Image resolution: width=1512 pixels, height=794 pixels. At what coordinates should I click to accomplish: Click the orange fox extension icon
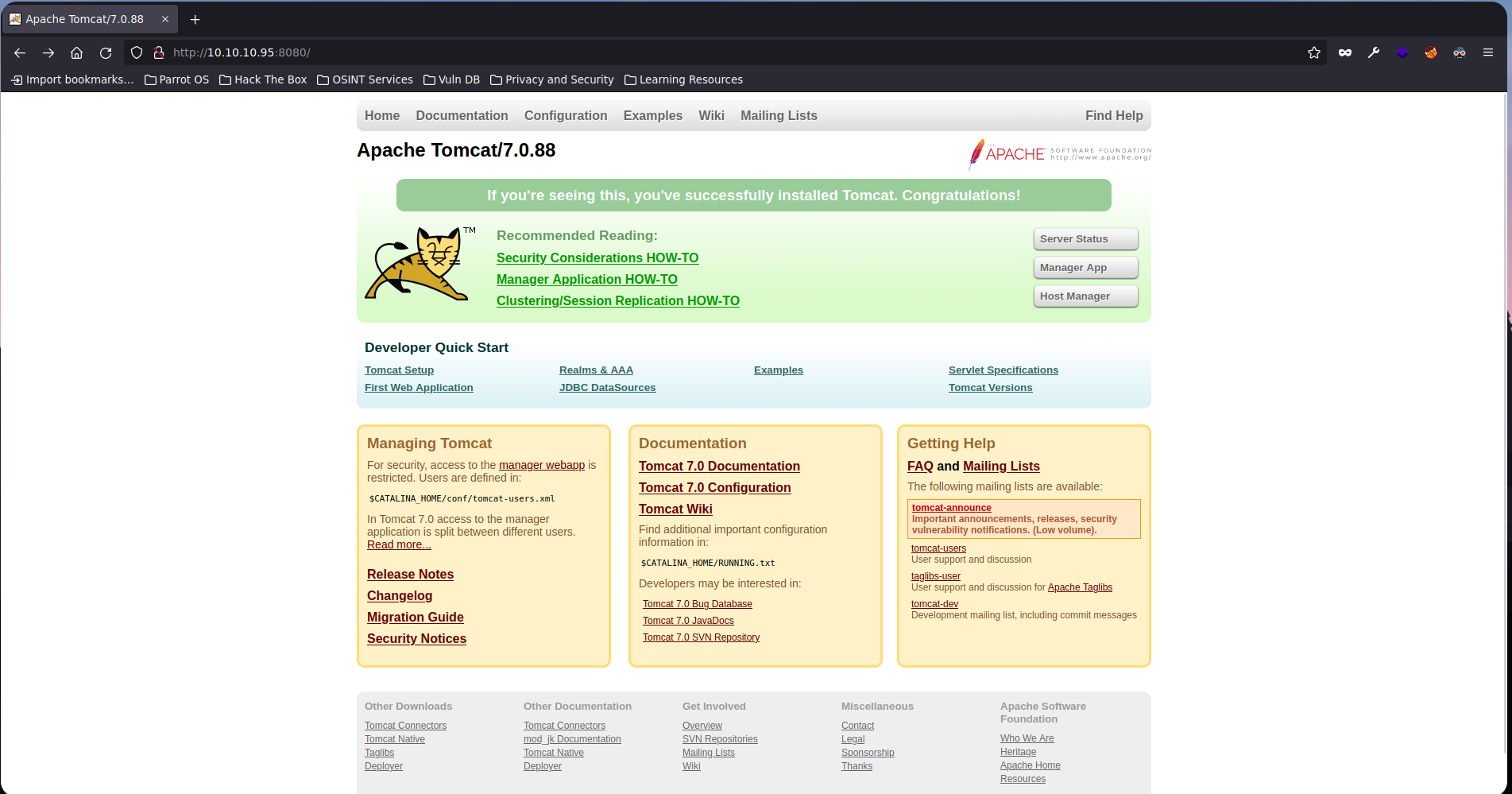[x=1431, y=52]
